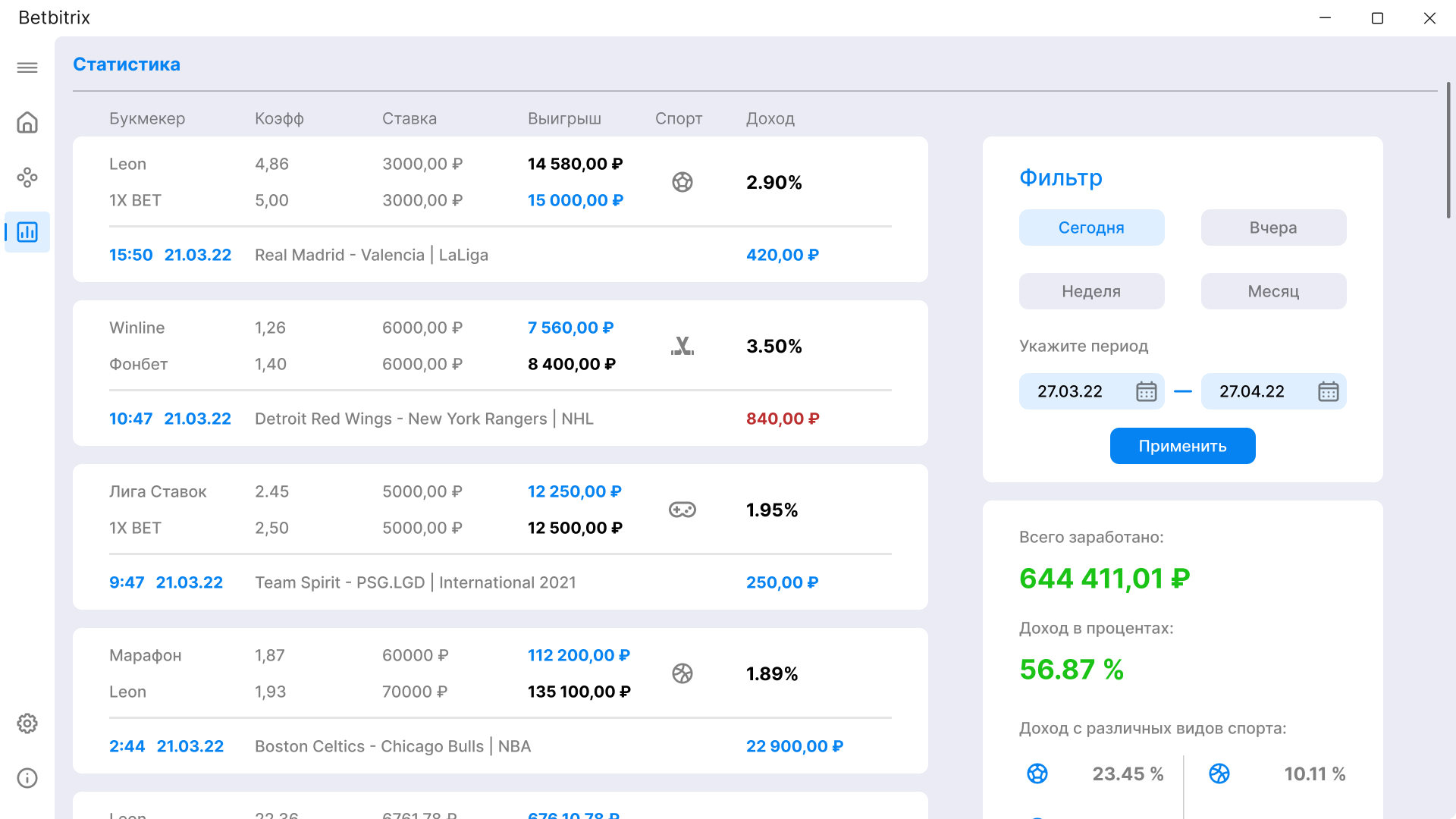This screenshot has width=1456, height=819.
Task: Click the 15:50 21.03.22 timestamp
Action: click(x=170, y=255)
